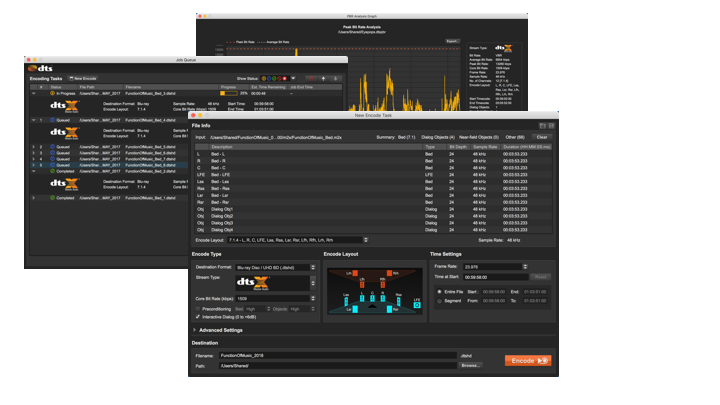
Task: Expand the Advanced Settings section
Action: coord(195,329)
